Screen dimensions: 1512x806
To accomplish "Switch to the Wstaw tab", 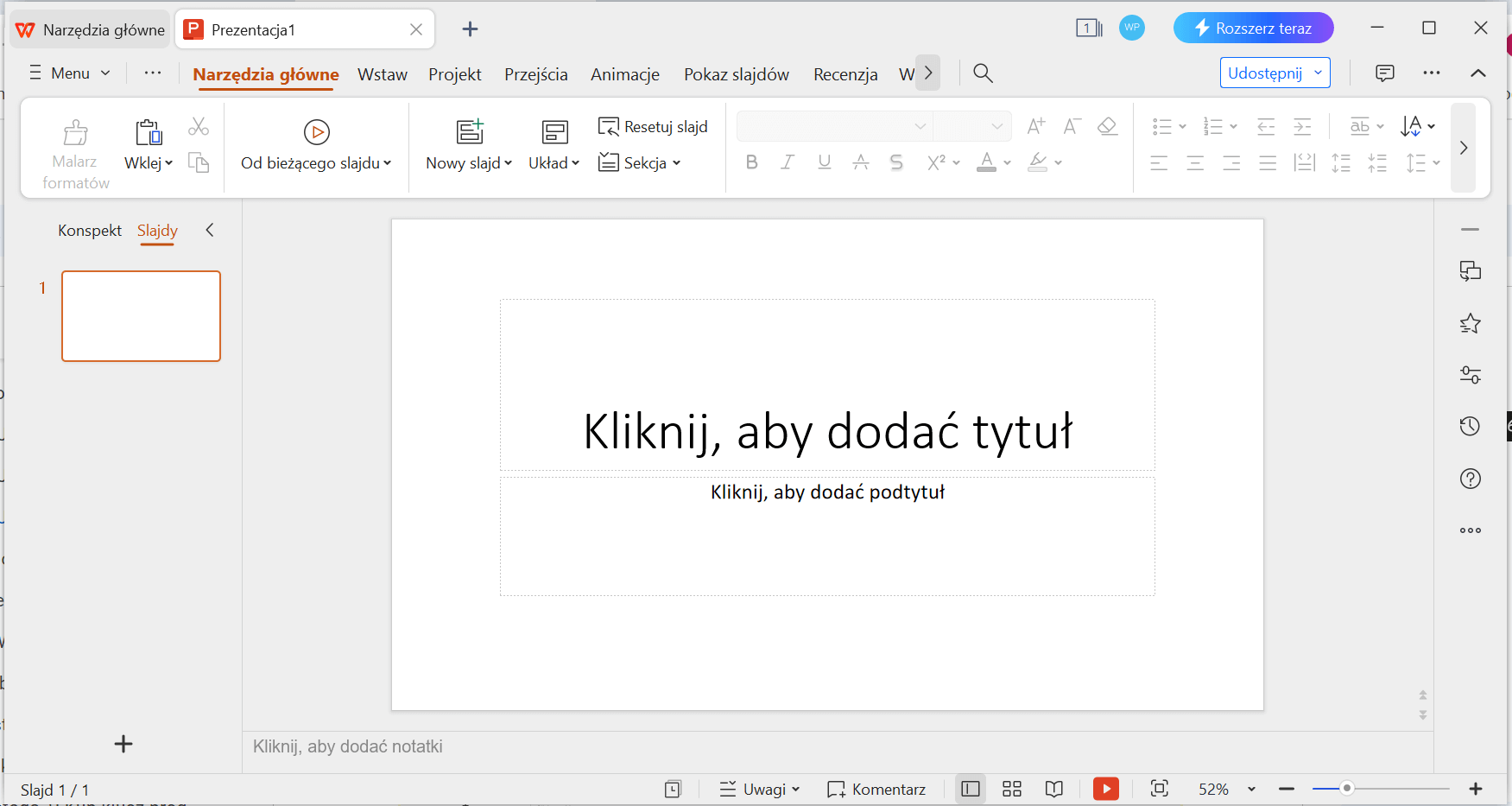I will click(x=383, y=74).
